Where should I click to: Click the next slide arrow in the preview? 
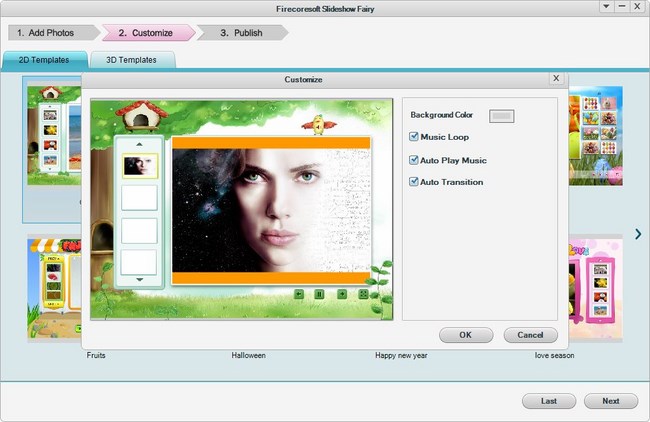coord(342,294)
